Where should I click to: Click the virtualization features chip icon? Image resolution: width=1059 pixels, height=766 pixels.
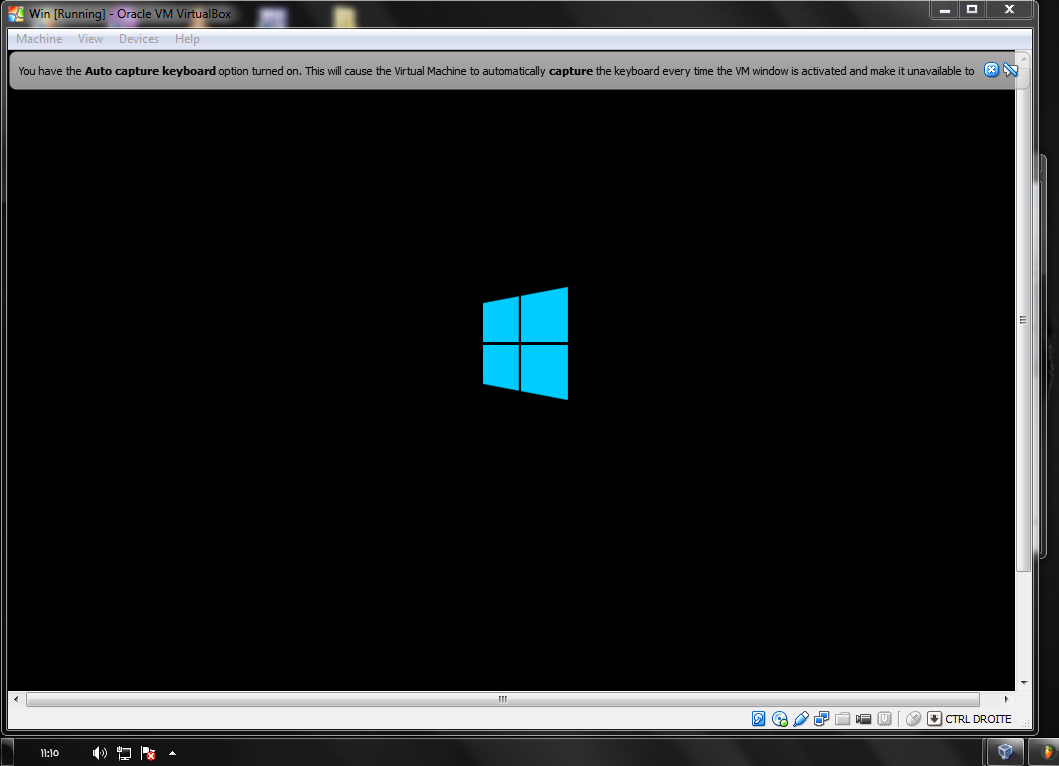tap(884, 719)
